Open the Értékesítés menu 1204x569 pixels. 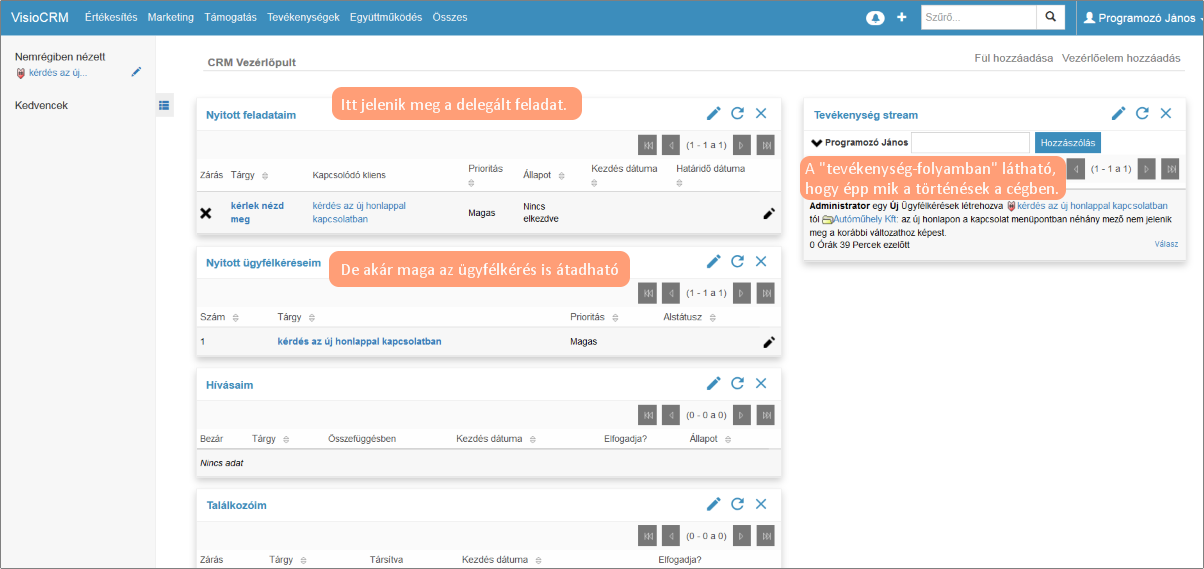coord(111,18)
